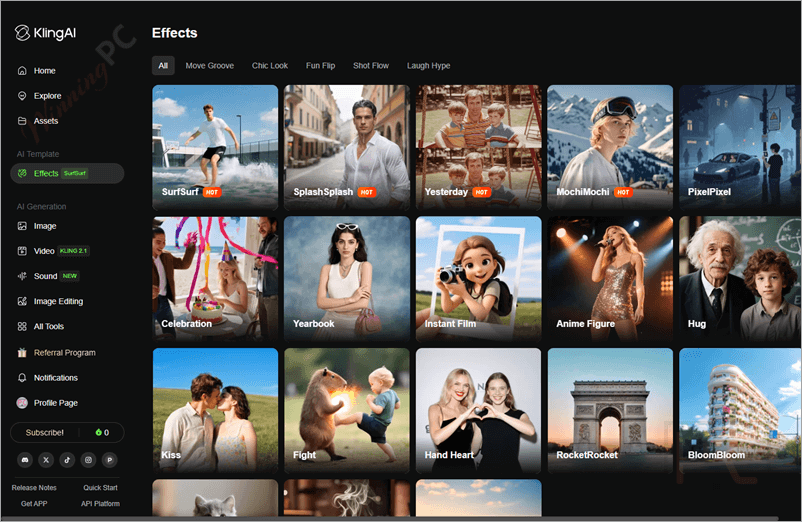
Task: Open the SplashSplash effect thumbnail
Action: 347,147
